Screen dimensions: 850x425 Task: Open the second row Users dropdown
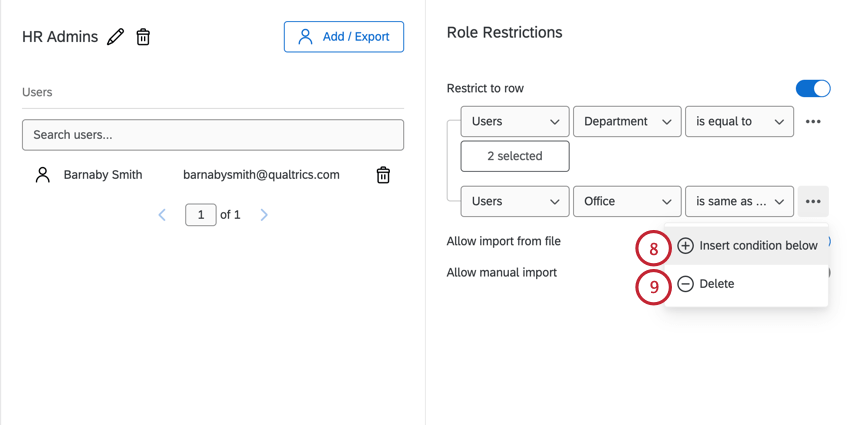click(x=514, y=201)
